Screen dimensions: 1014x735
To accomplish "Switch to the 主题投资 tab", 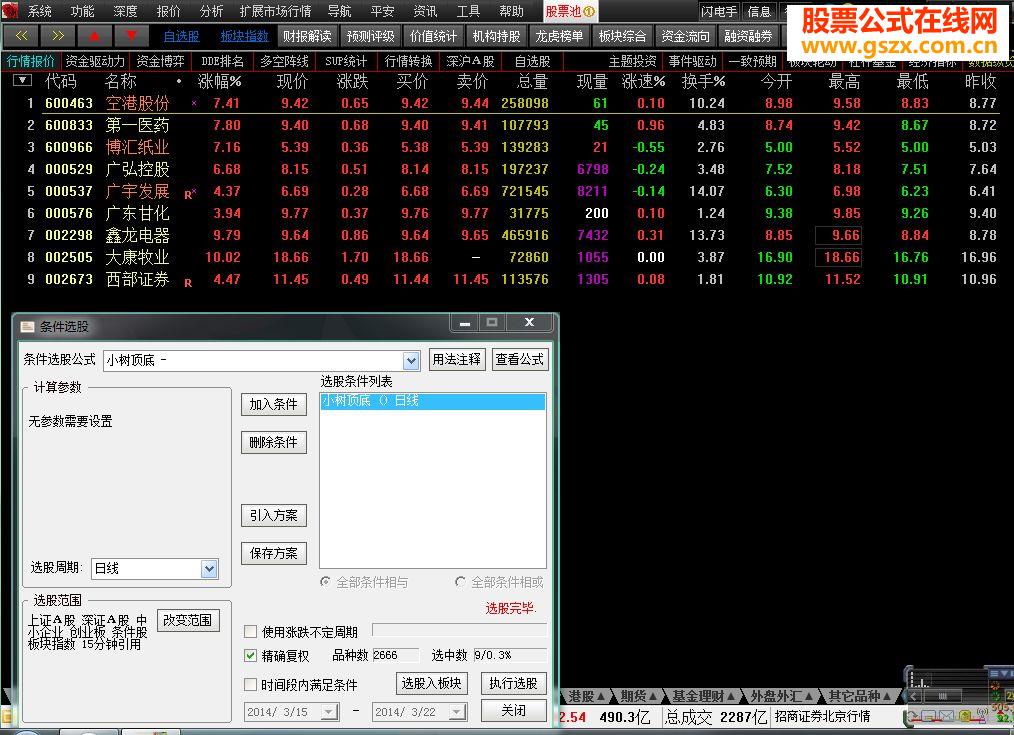I will pyautogui.click(x=632, y=61).
